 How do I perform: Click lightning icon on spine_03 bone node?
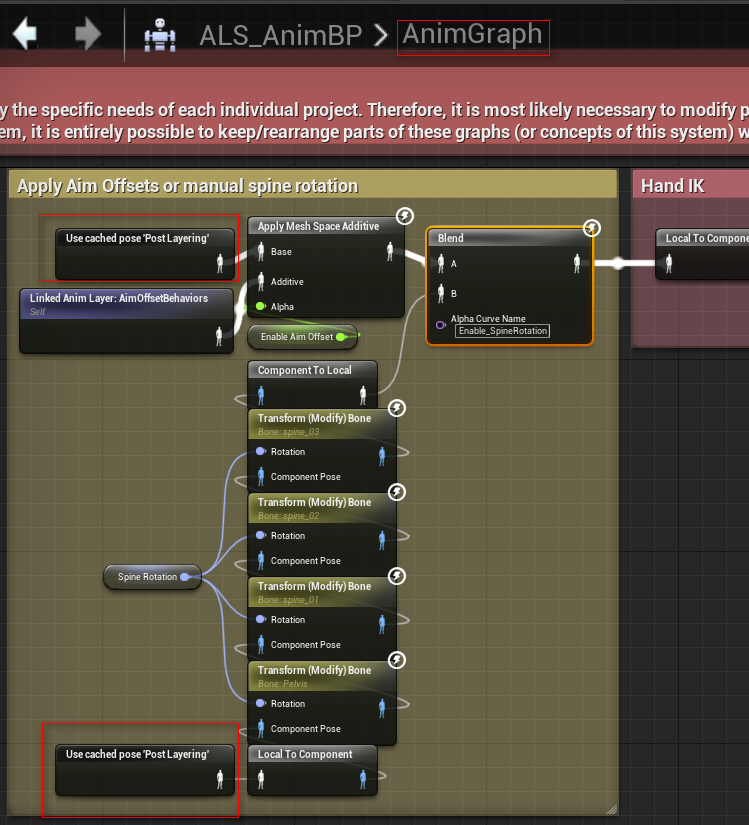click(x=396, y=408)
